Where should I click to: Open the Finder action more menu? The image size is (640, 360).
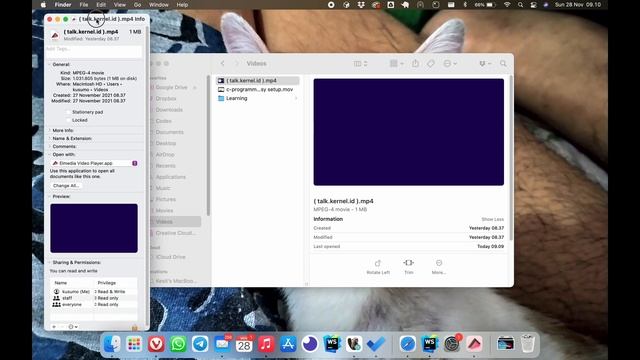click(x=450, y=64)
